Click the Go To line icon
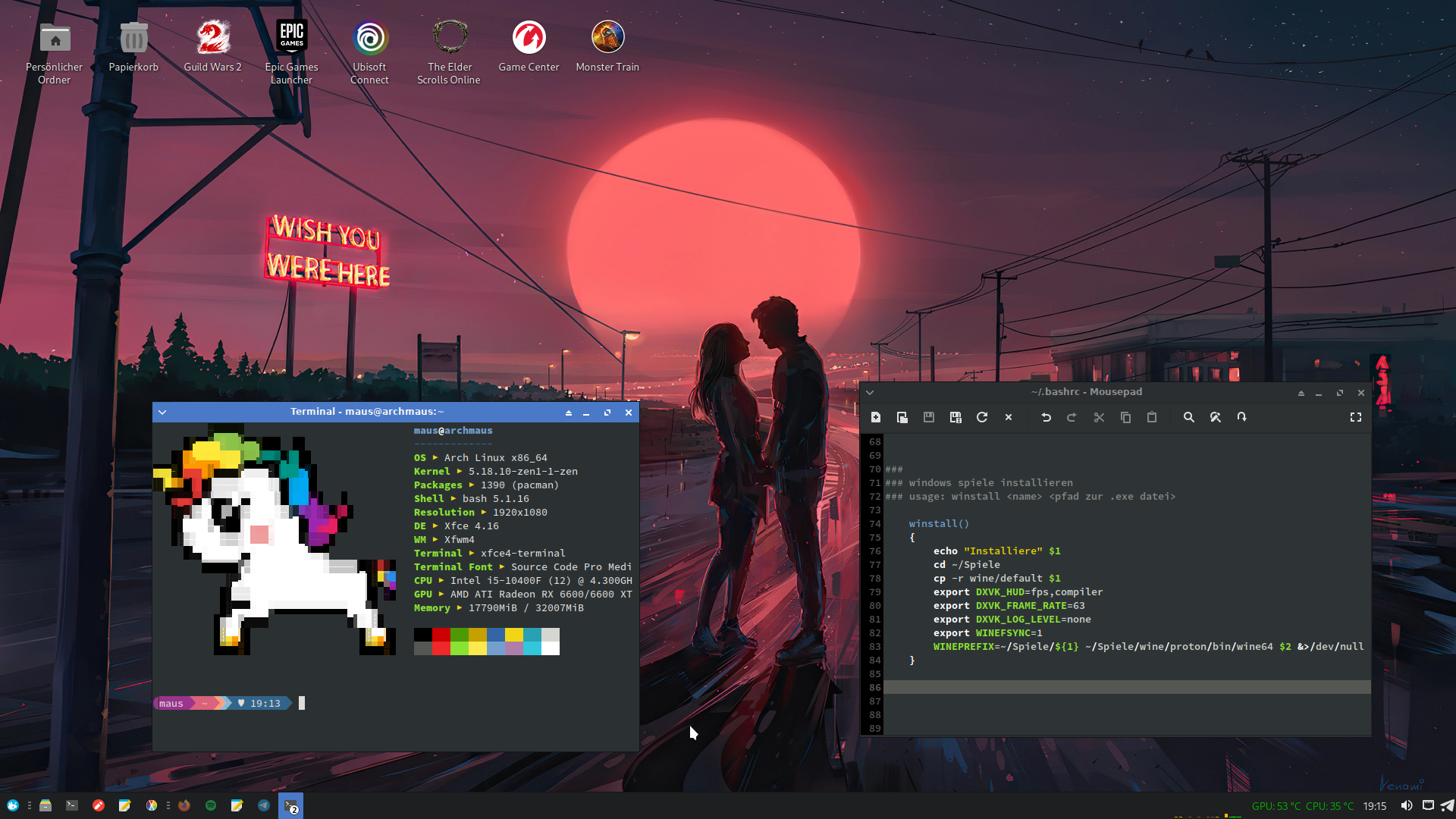This screenshot has height=819, width=1456. point(1241,417)
